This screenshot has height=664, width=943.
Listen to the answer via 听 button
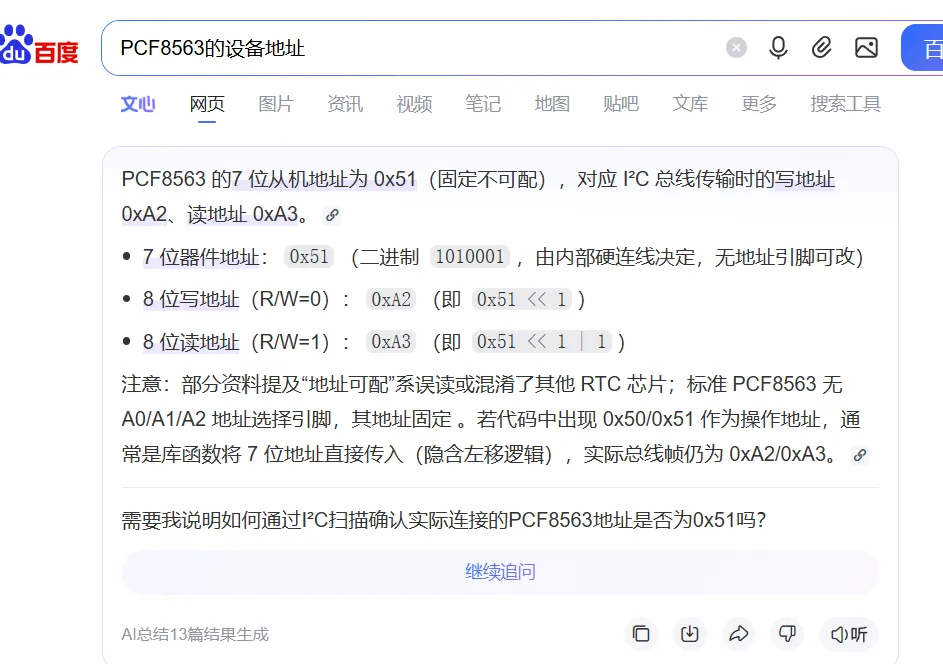(x=849, y=634)
